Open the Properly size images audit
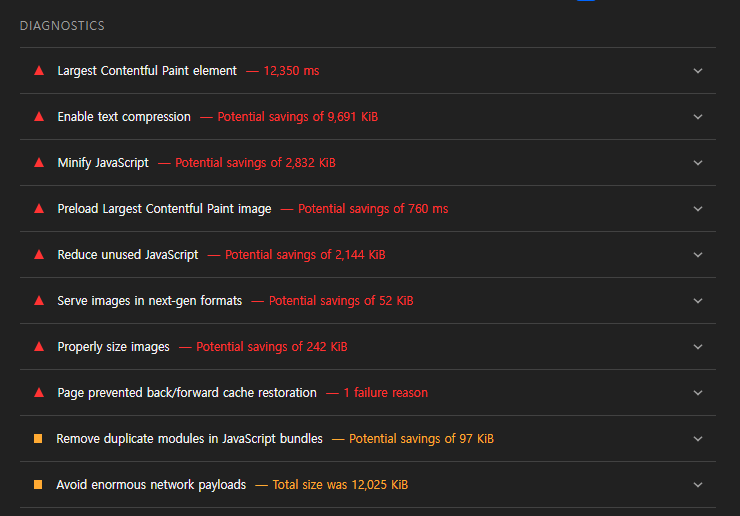740x516 pixels. tap(113, 347)
